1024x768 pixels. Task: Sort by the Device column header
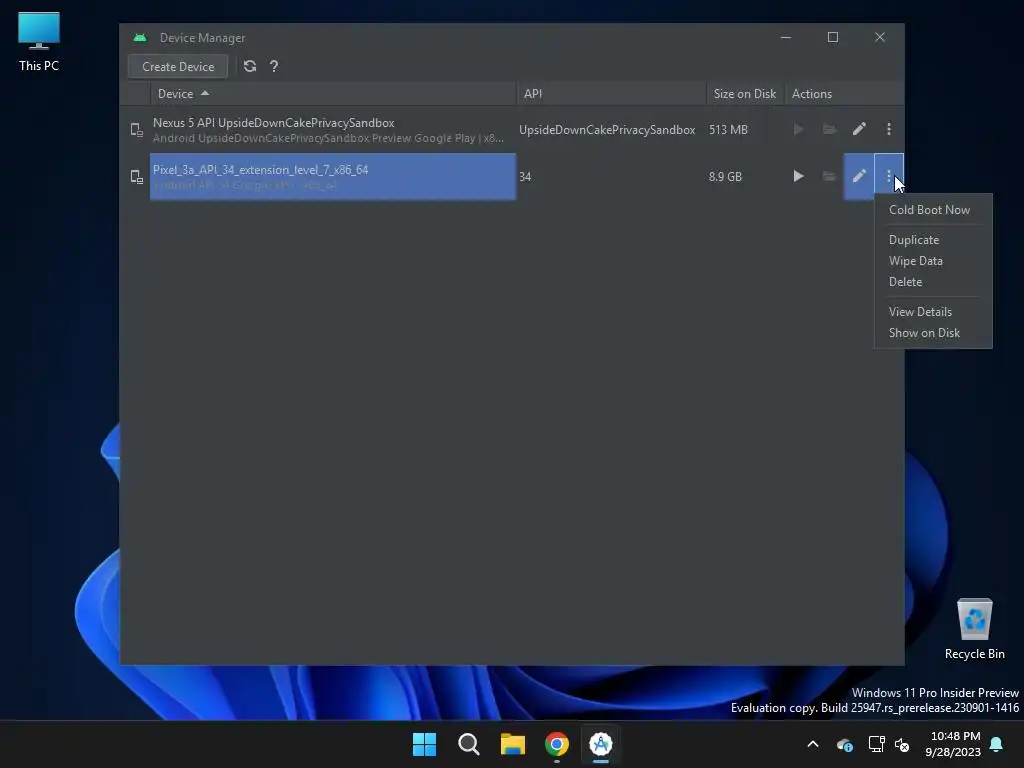pos(333,93)
